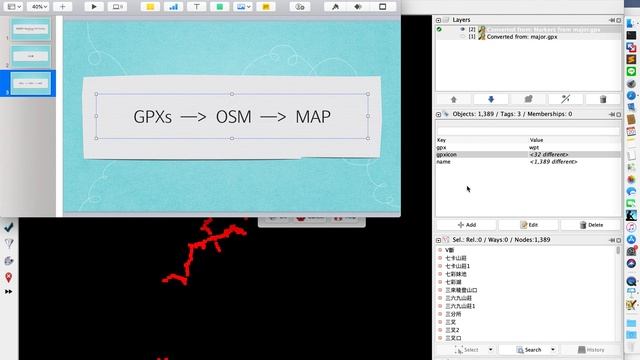Insert a table in Keynote

pos(150,7)
